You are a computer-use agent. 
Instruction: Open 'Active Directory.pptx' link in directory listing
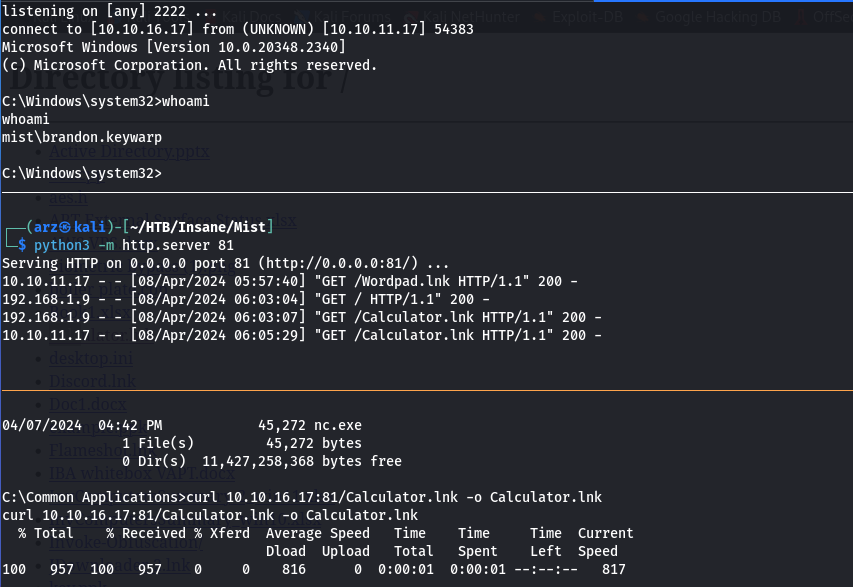129,151
